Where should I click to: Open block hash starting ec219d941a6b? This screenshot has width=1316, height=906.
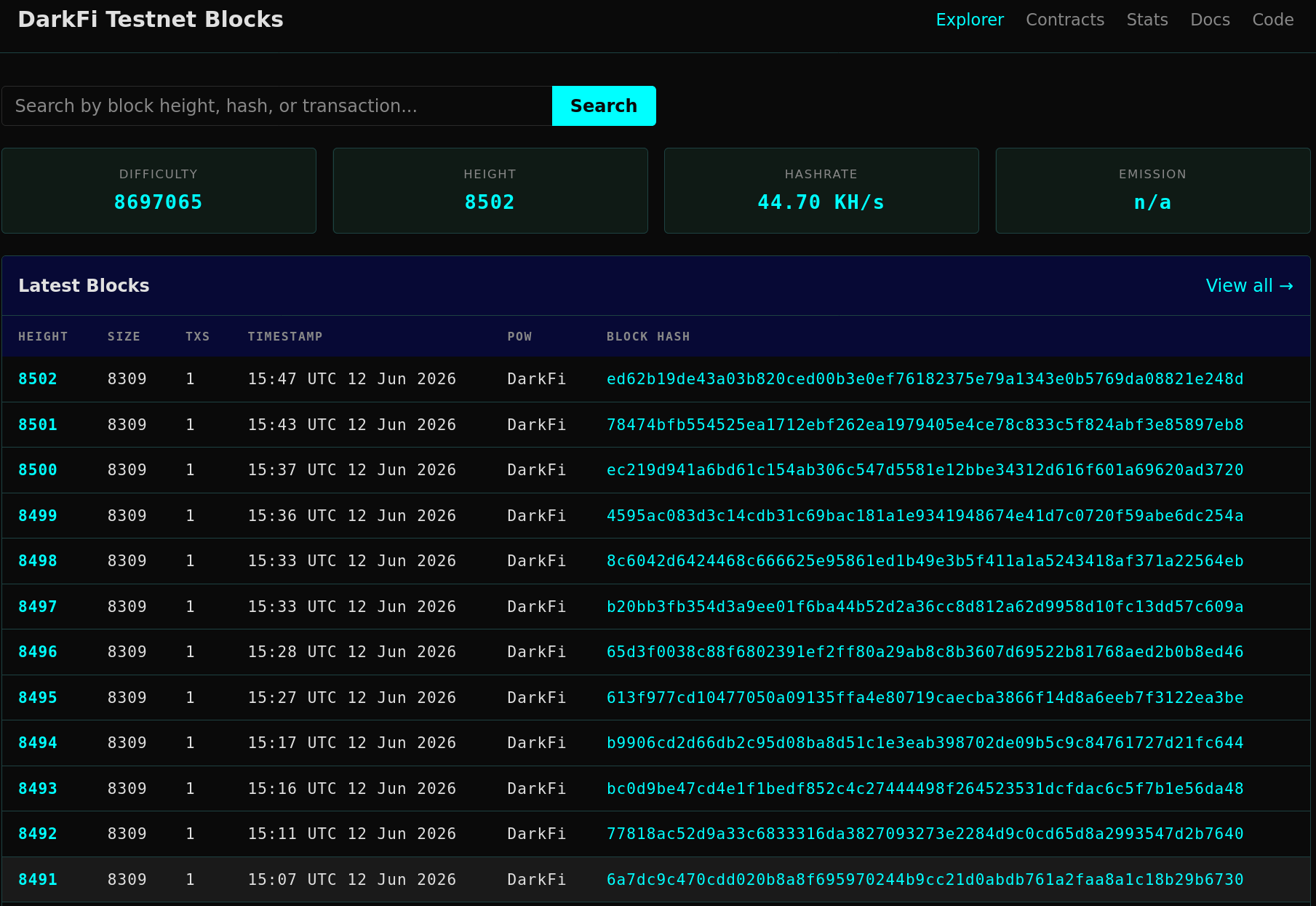tap(925, 470)
